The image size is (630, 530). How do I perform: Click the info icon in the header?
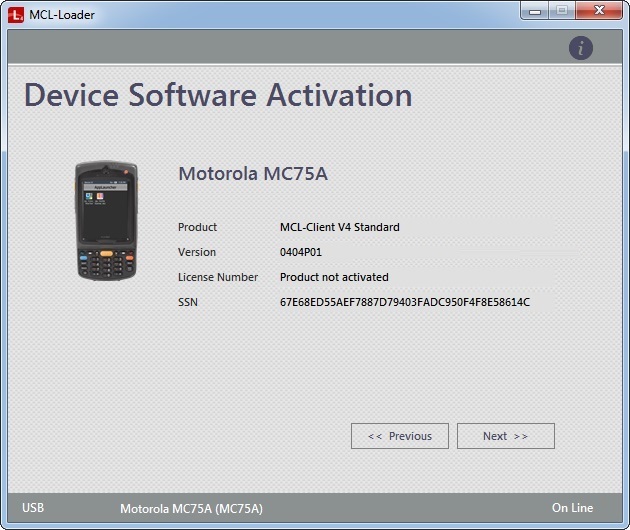[x=581, y=48]
